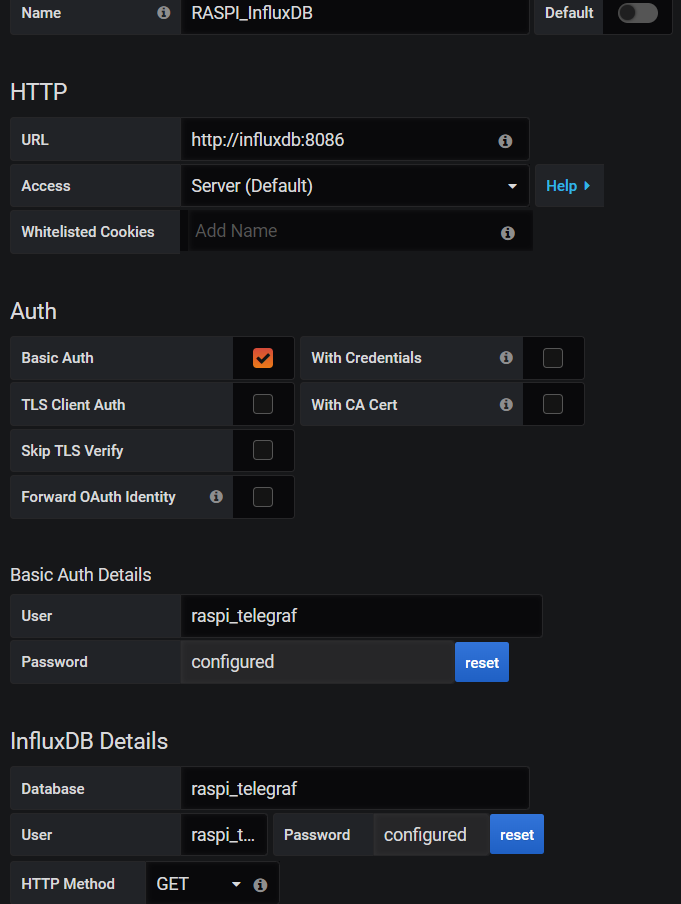Reset the InfluxDB Details password
The width and height of the screenshot is (681, 904).
[x=517, y=834]
